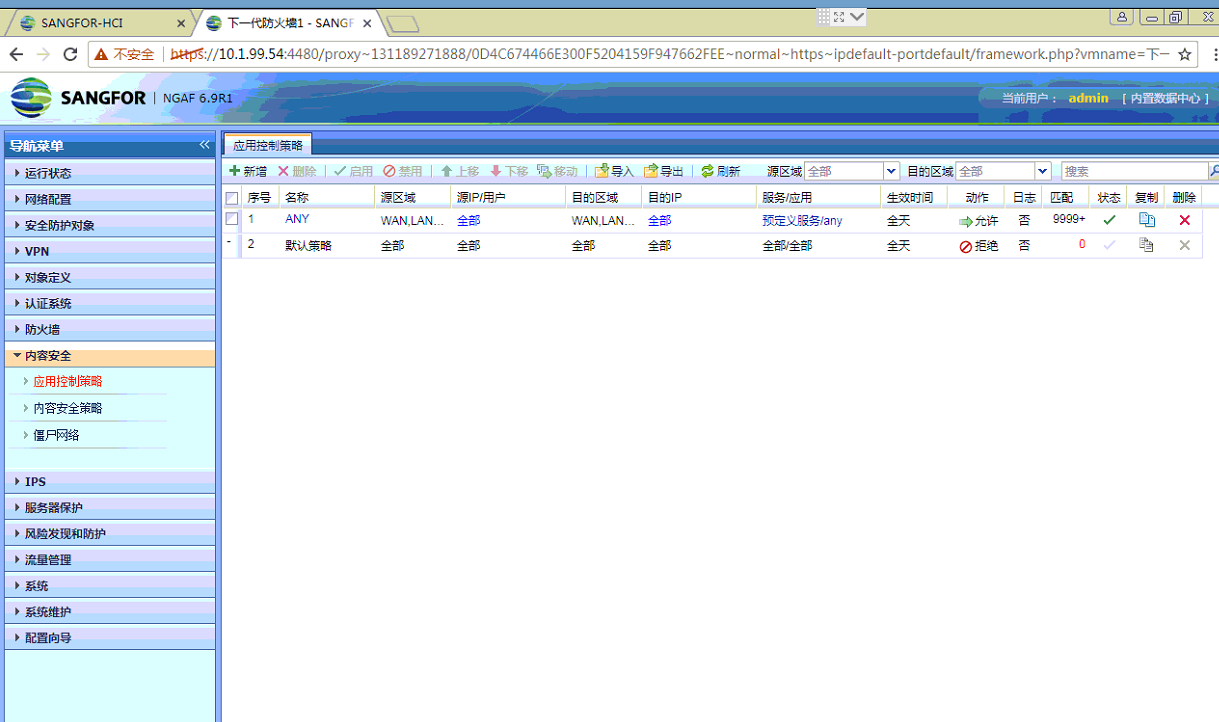Select 应用控制策略 in the navigation tree

[x=68, y=381]
